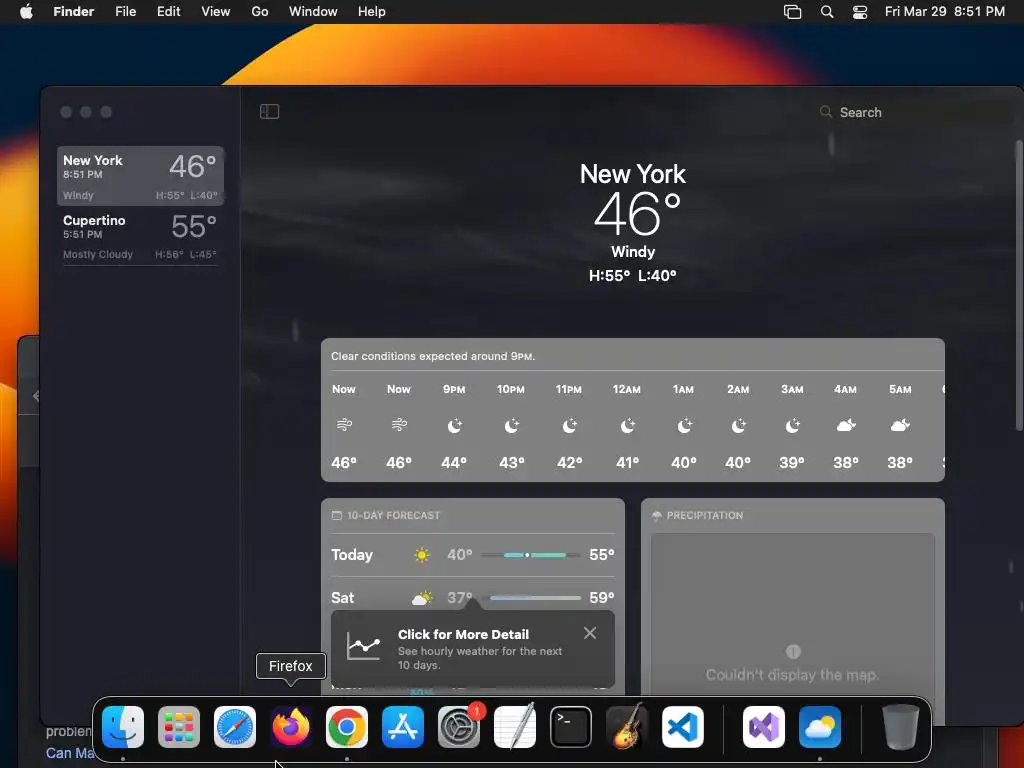
Task: Open the File menu
Action: (125, 12)
